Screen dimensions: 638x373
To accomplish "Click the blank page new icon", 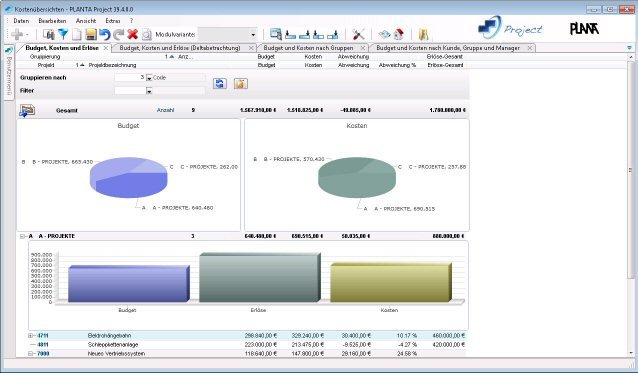I will (77, 35).
